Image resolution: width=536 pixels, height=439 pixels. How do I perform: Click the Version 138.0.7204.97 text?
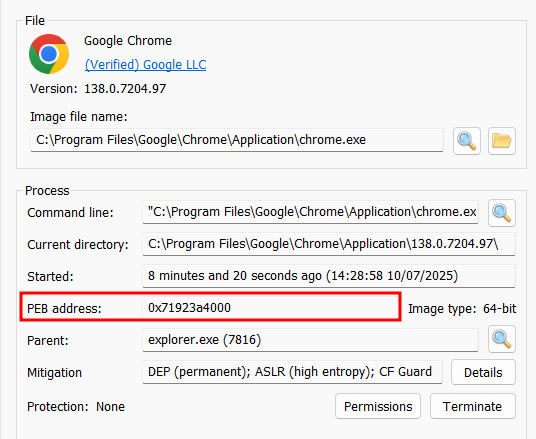(98, 89)
